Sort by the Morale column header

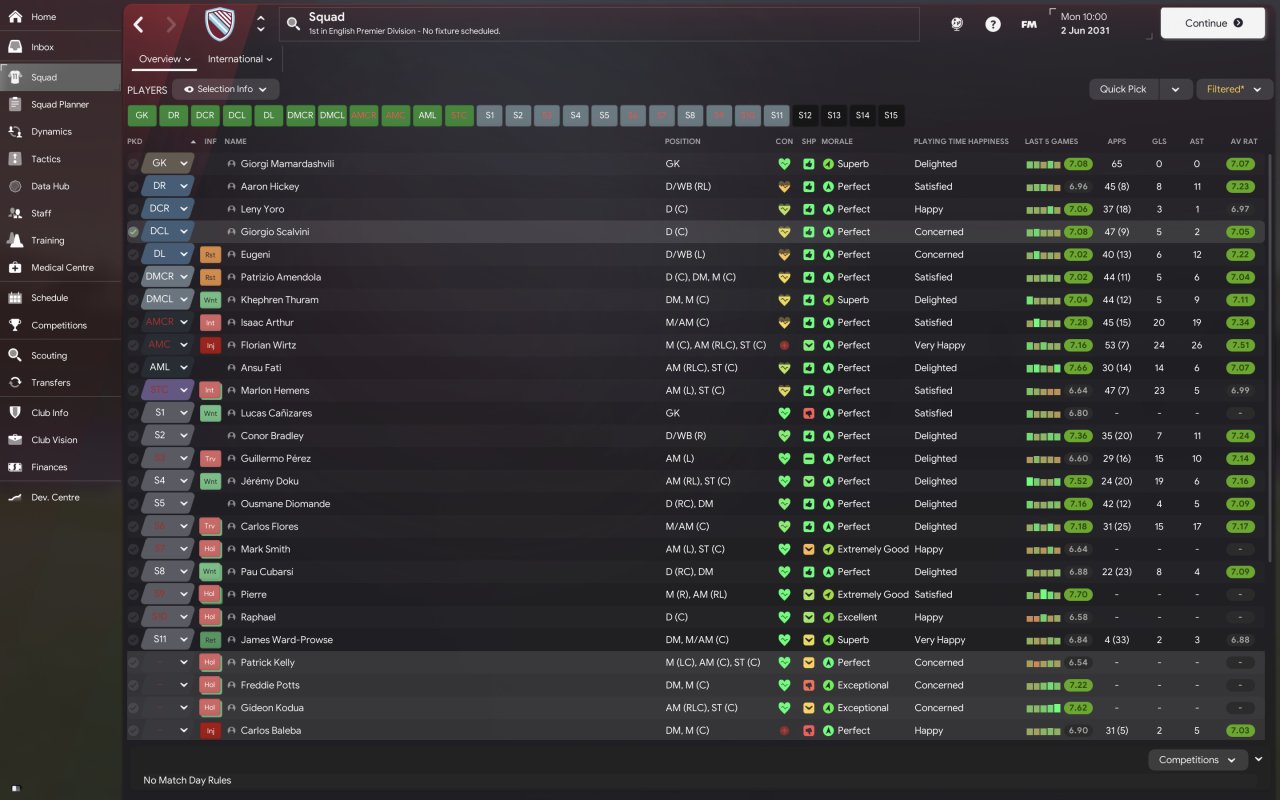[x=837, y=141]
